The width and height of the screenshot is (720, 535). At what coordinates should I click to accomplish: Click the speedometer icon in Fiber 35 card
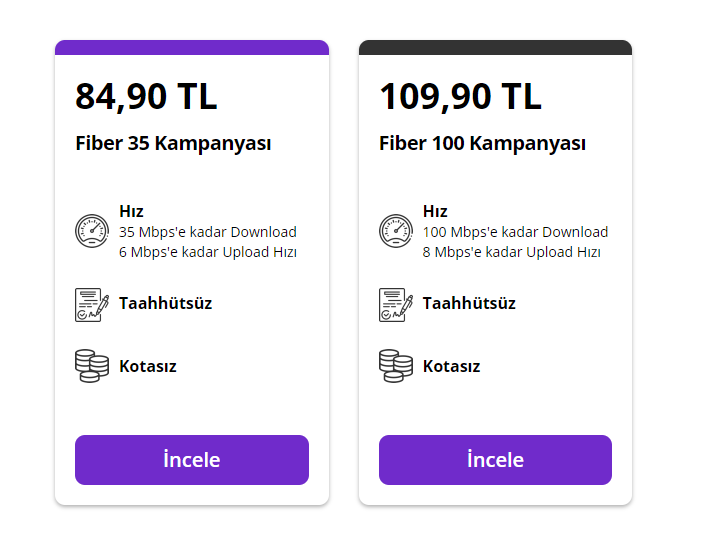(91, 231)
